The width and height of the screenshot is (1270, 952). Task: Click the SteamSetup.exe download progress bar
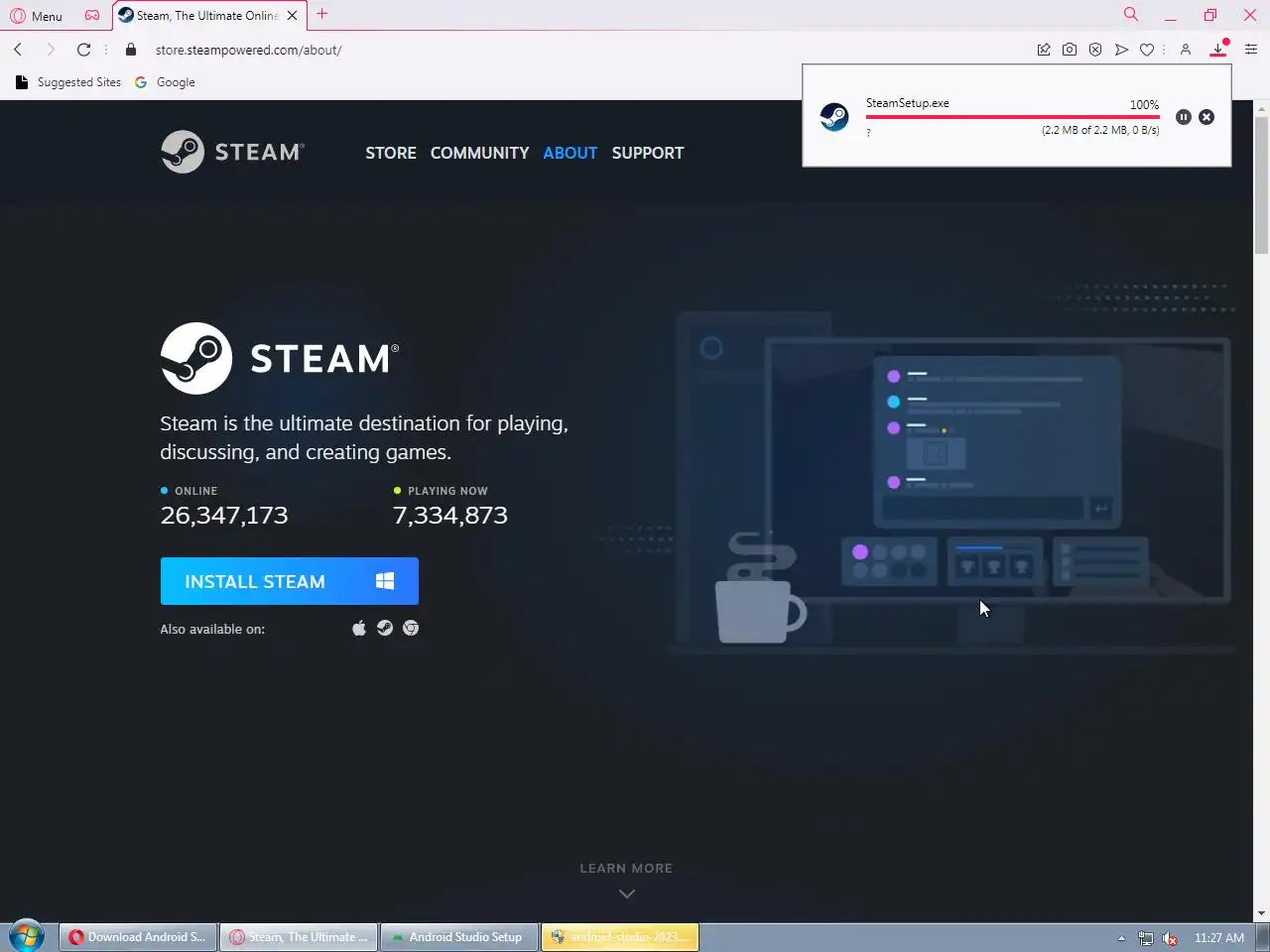click(x=1012, y=117)
